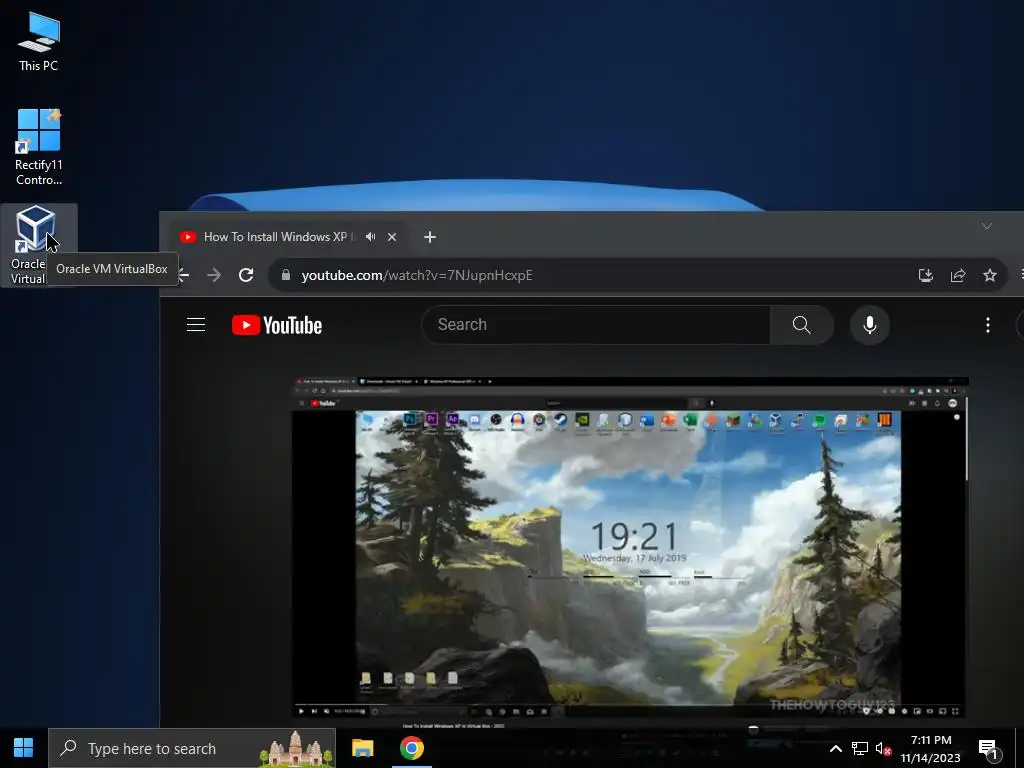This screenshot has height=768, width=1024.
Task: Bookmark this page with the star
Action: 990,276
